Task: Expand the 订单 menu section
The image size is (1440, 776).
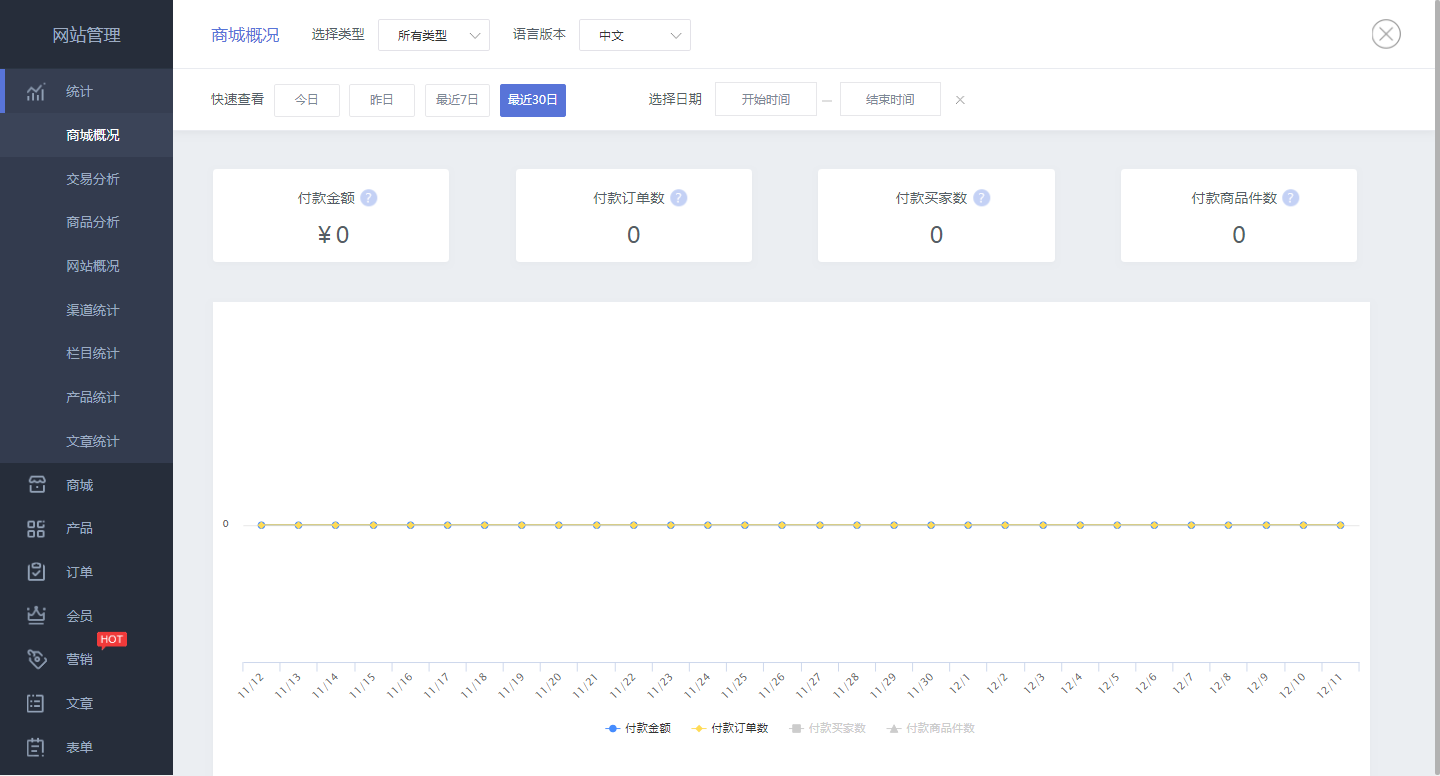Action: 86,572
